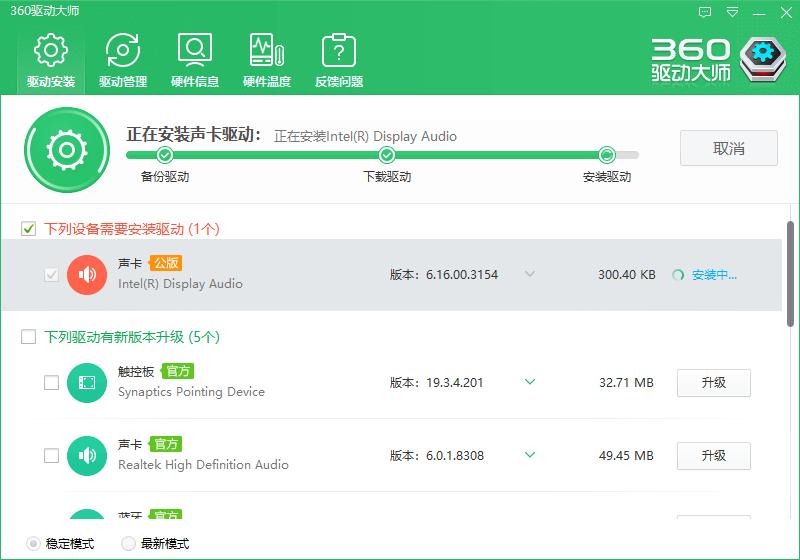Expand version dropdown for 19.3.4.201
The width and height of the screenshot is (800, 560).
pyautogui.click(x=530, y=382)
